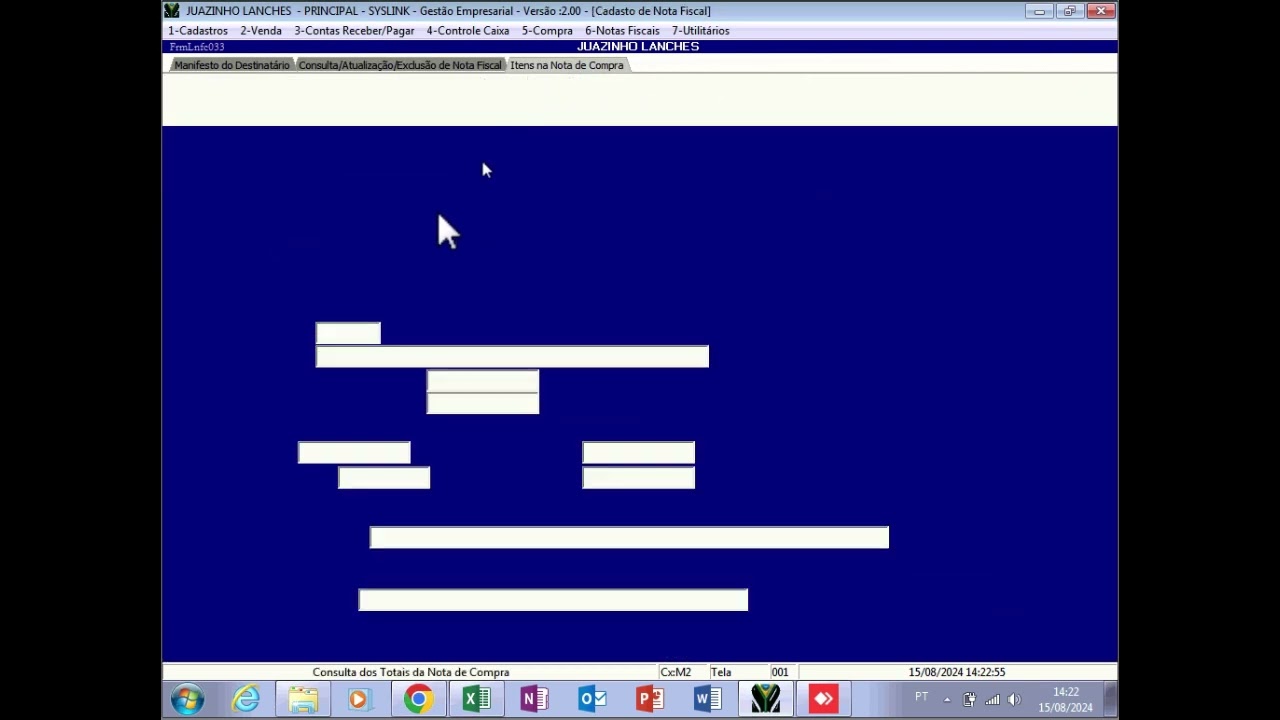Open the volume speaker tray icon
Screen dimensions: 1280x720
1014,699
